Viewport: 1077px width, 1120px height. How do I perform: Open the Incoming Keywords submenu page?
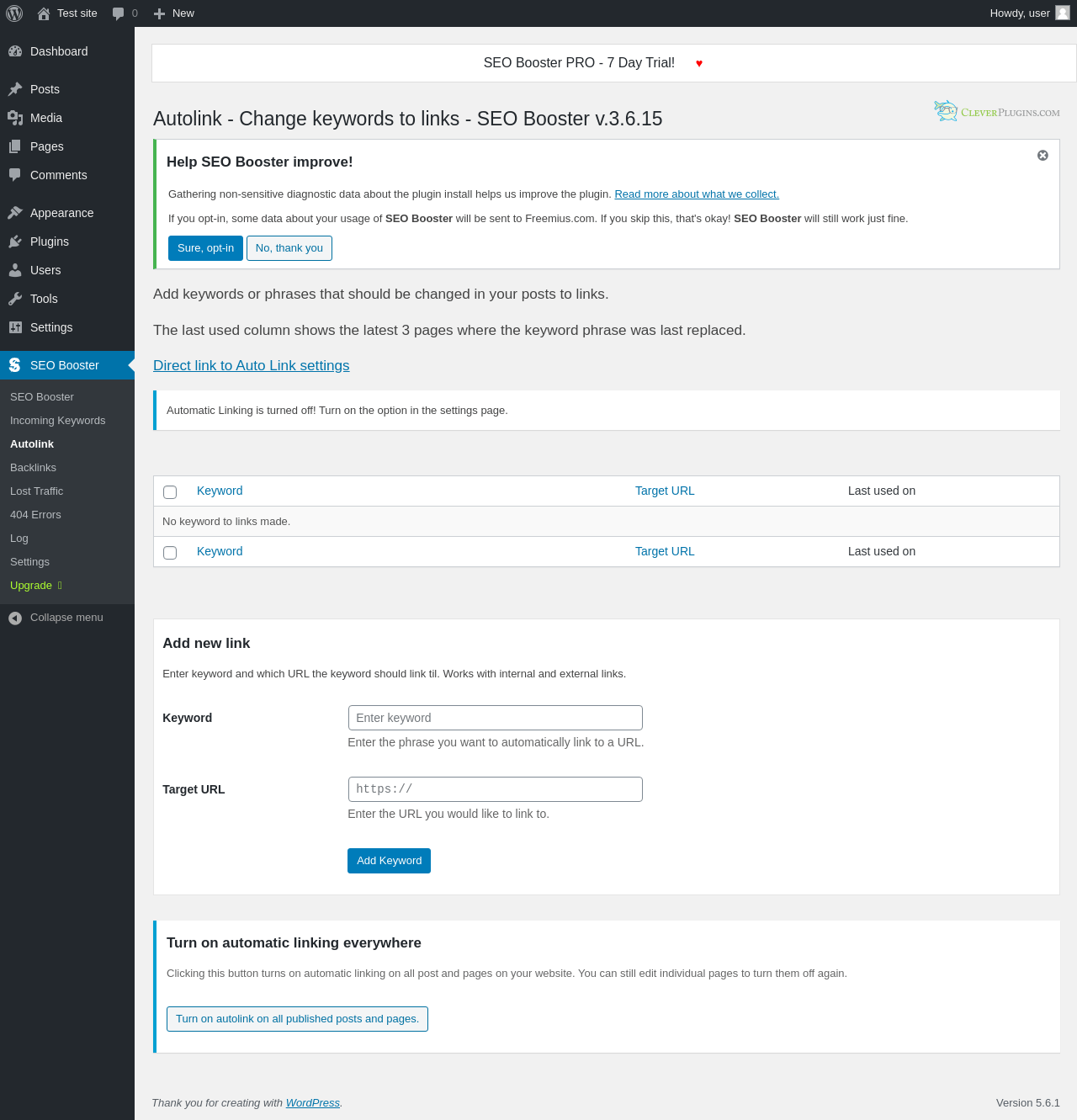coord(58,421)
